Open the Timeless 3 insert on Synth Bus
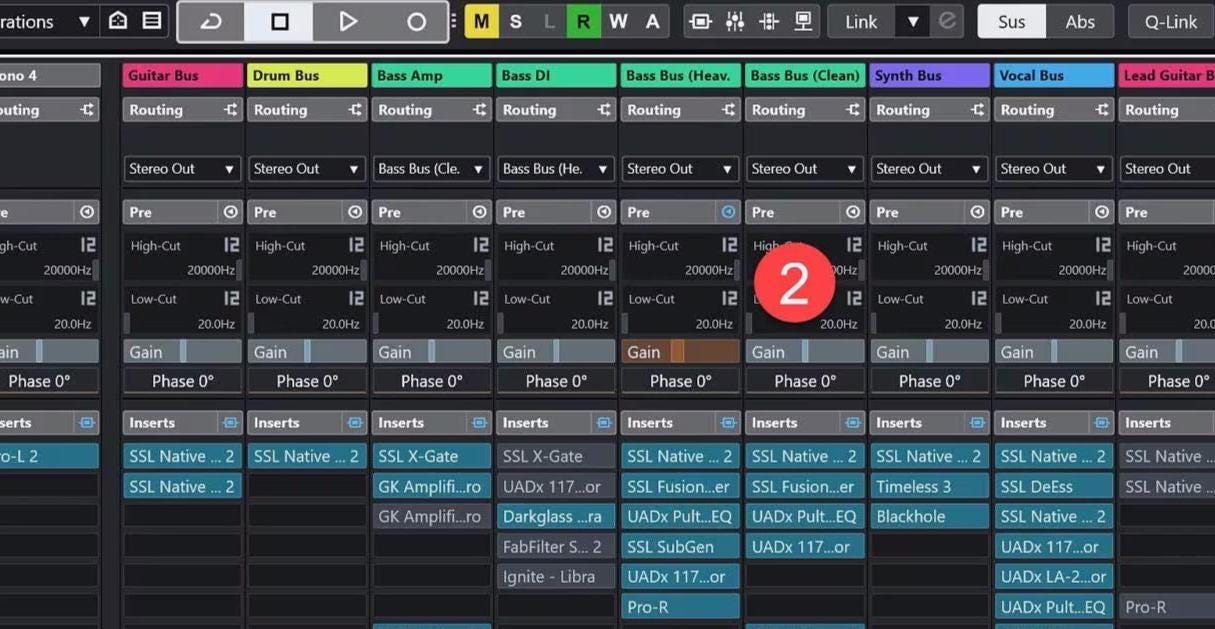1215x629 pixels. [x=929, y=486]
